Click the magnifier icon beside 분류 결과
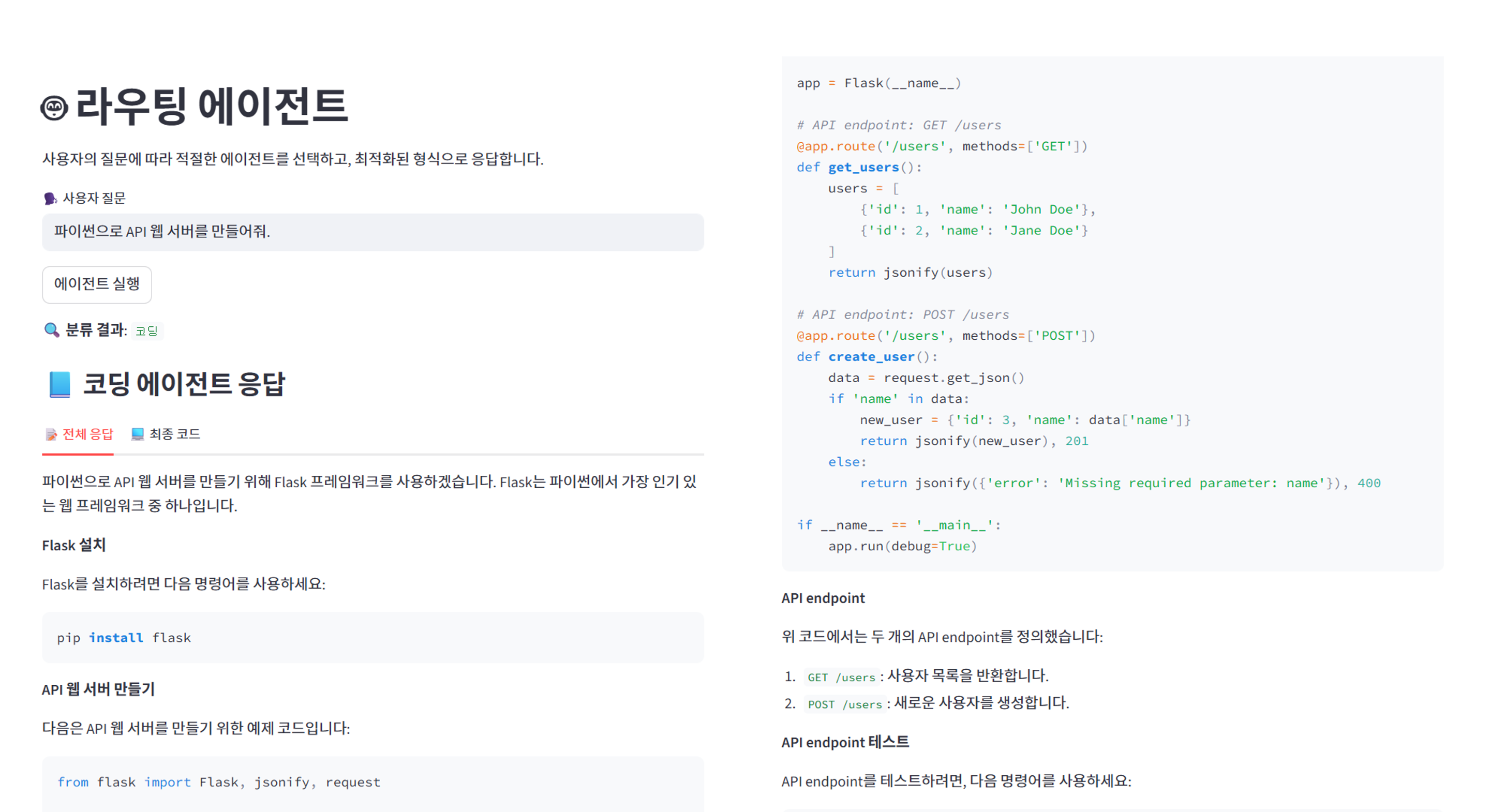This screenshot has height=812, width=1490. tap(52, 330)
